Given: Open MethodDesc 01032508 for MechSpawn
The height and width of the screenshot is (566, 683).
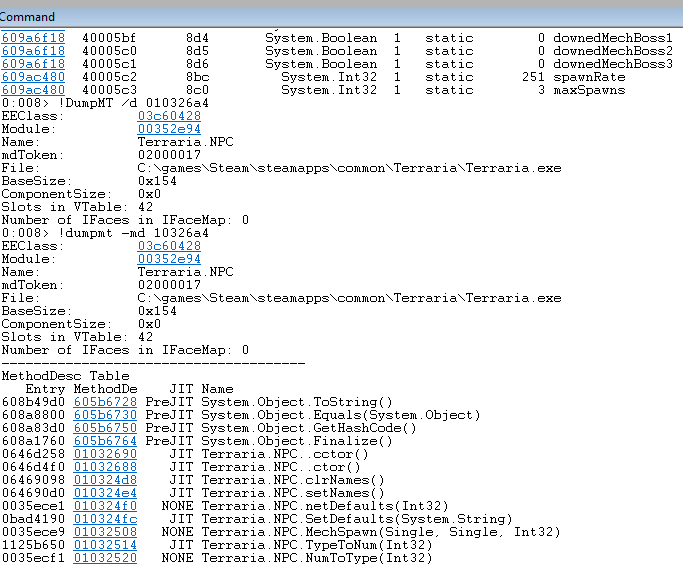Looking at the screenshot, I should 105,532.
